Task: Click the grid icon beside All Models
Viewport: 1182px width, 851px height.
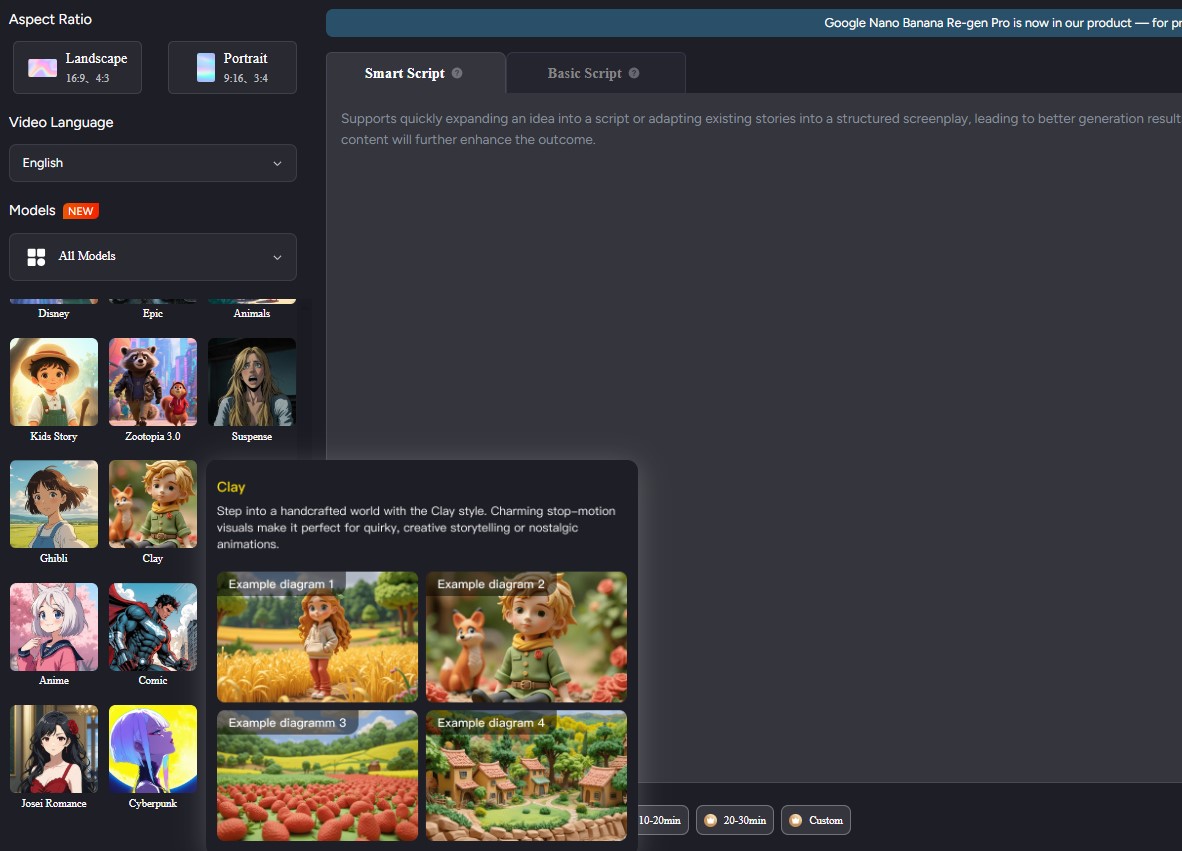Action: [x=36, y=257]
